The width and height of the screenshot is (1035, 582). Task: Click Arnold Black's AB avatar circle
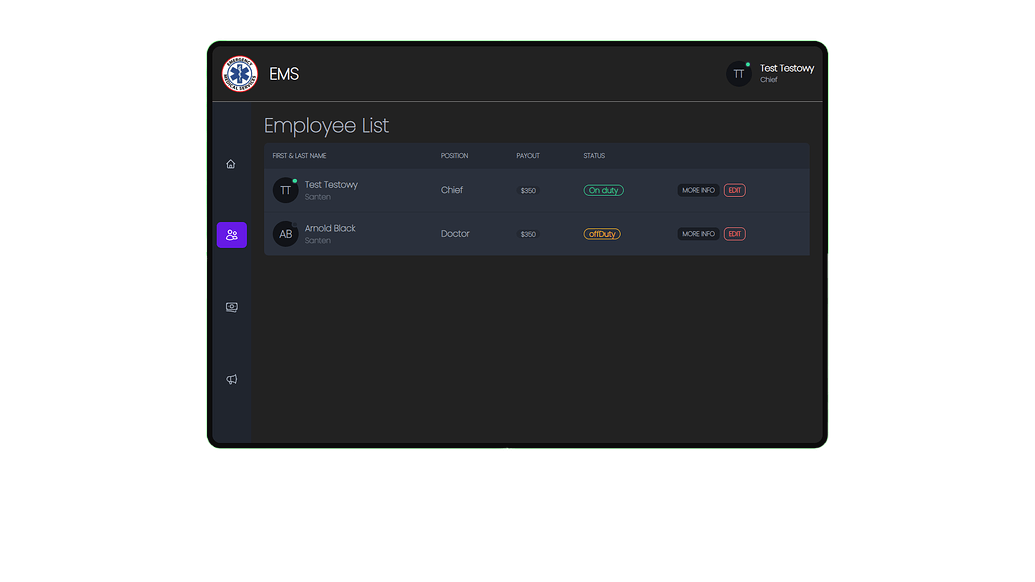click(286, 234)
